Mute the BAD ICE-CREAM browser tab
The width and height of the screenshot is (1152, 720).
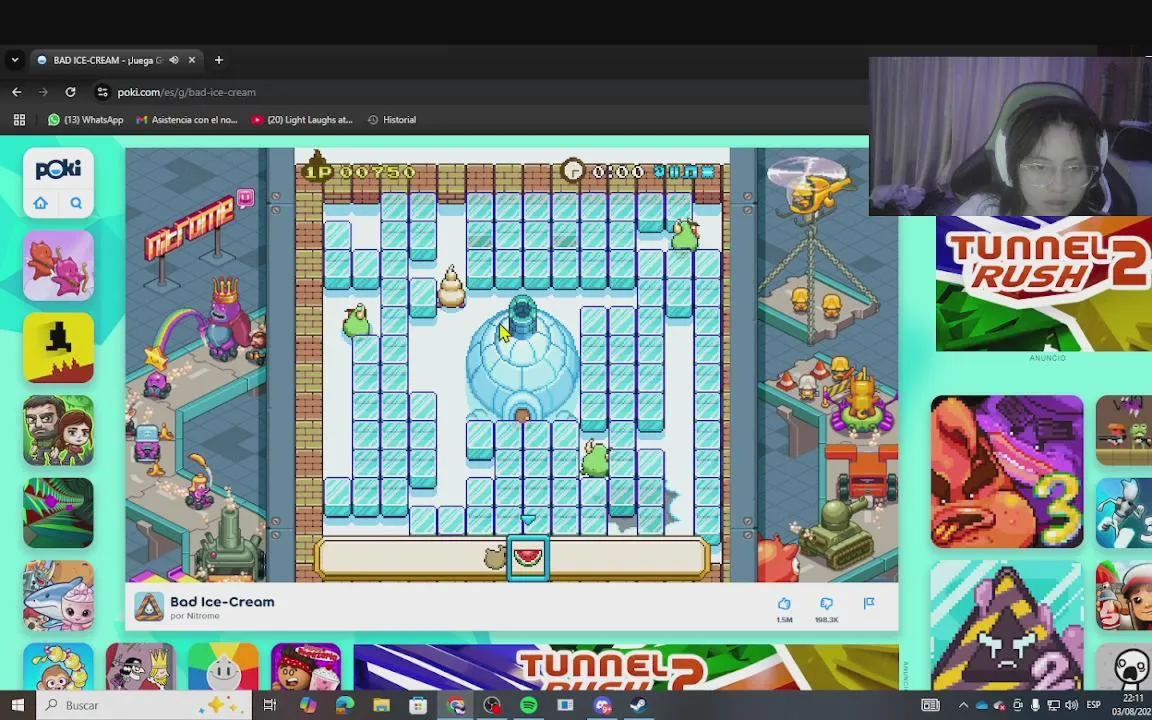point(174,60)
